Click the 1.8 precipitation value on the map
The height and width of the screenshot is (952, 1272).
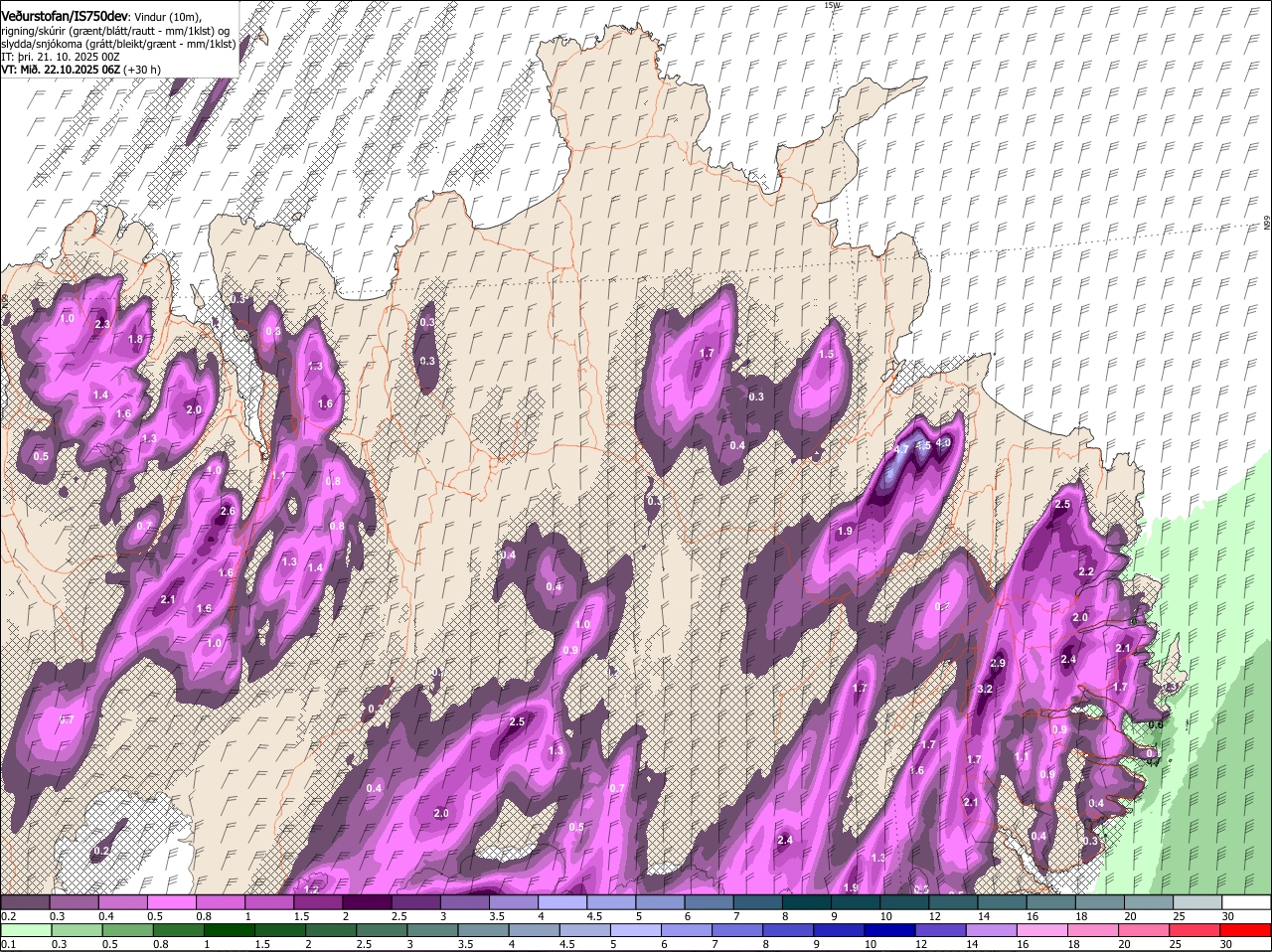(x=136, y=339)
